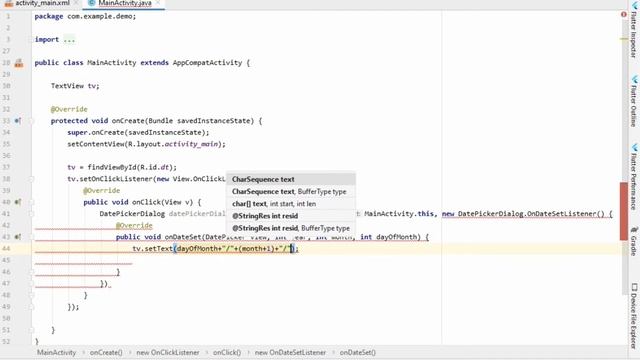This screenshot has width=640, height=360.
Task: Click the class gutter icon on line 28
Action: [19, 63]
